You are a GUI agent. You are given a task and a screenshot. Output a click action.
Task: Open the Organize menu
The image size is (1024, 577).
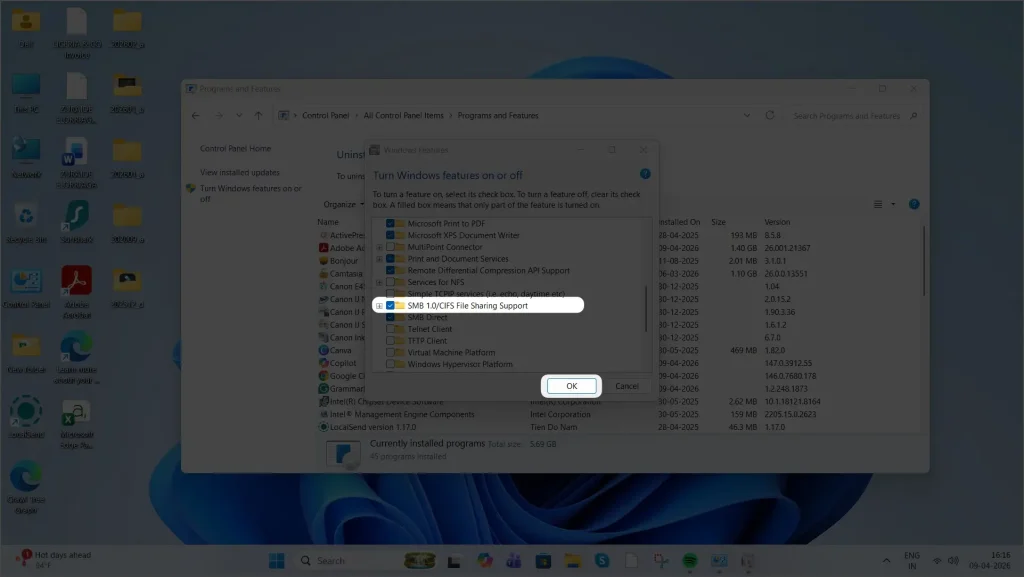342,204
